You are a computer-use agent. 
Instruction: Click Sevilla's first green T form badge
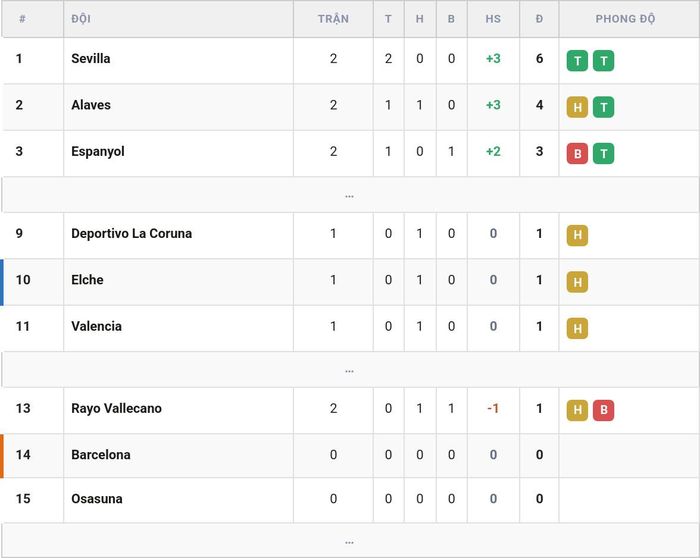pos(577,61)
